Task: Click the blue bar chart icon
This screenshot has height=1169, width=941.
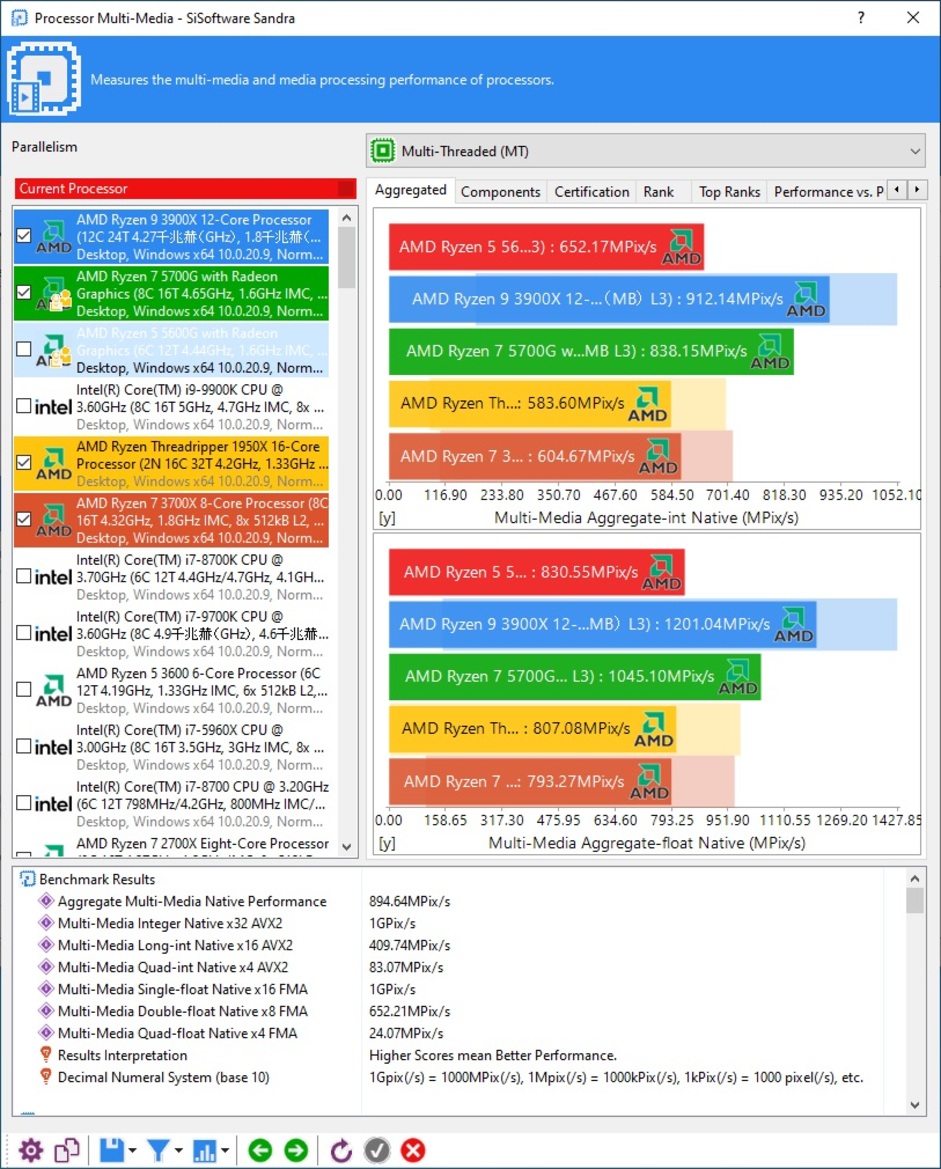Action: (x=204, y=1150)
